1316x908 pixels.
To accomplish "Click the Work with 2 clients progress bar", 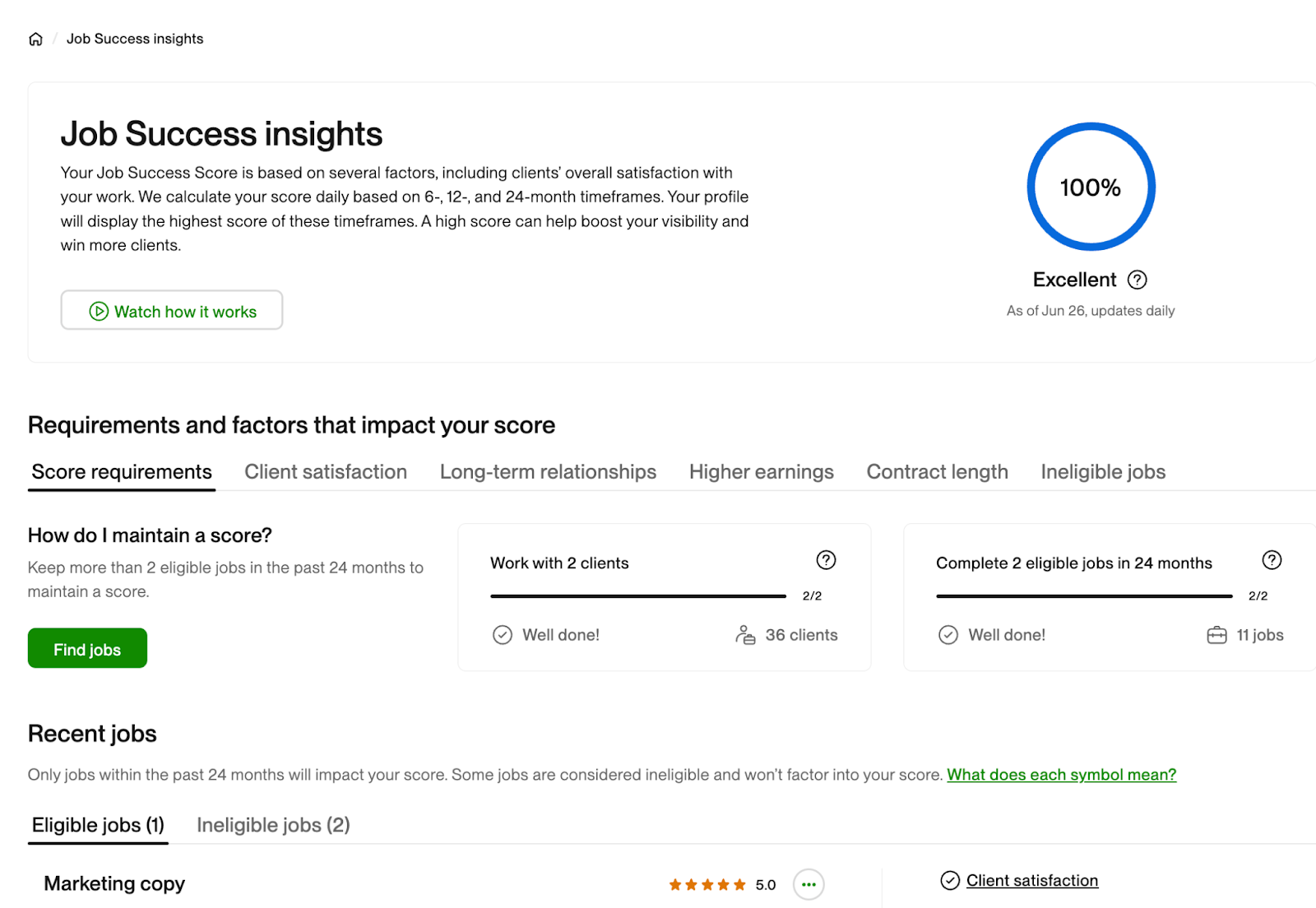I will [x=638, y=595].
